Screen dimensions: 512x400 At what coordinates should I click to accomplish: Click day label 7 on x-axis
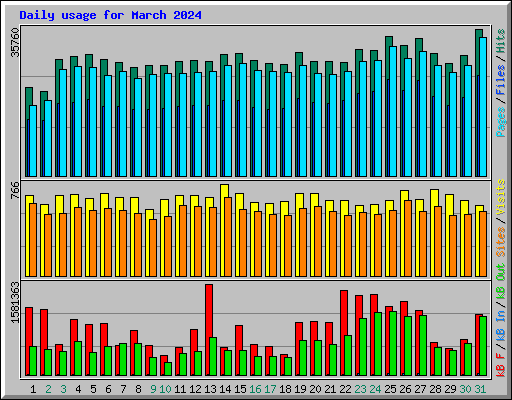[123, 389]
